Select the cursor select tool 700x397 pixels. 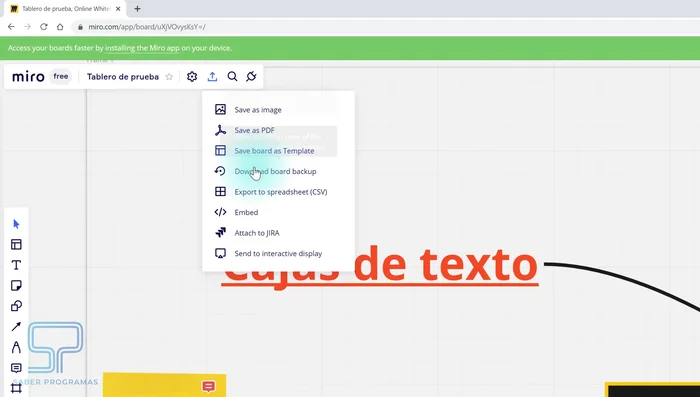pos(17,224)
